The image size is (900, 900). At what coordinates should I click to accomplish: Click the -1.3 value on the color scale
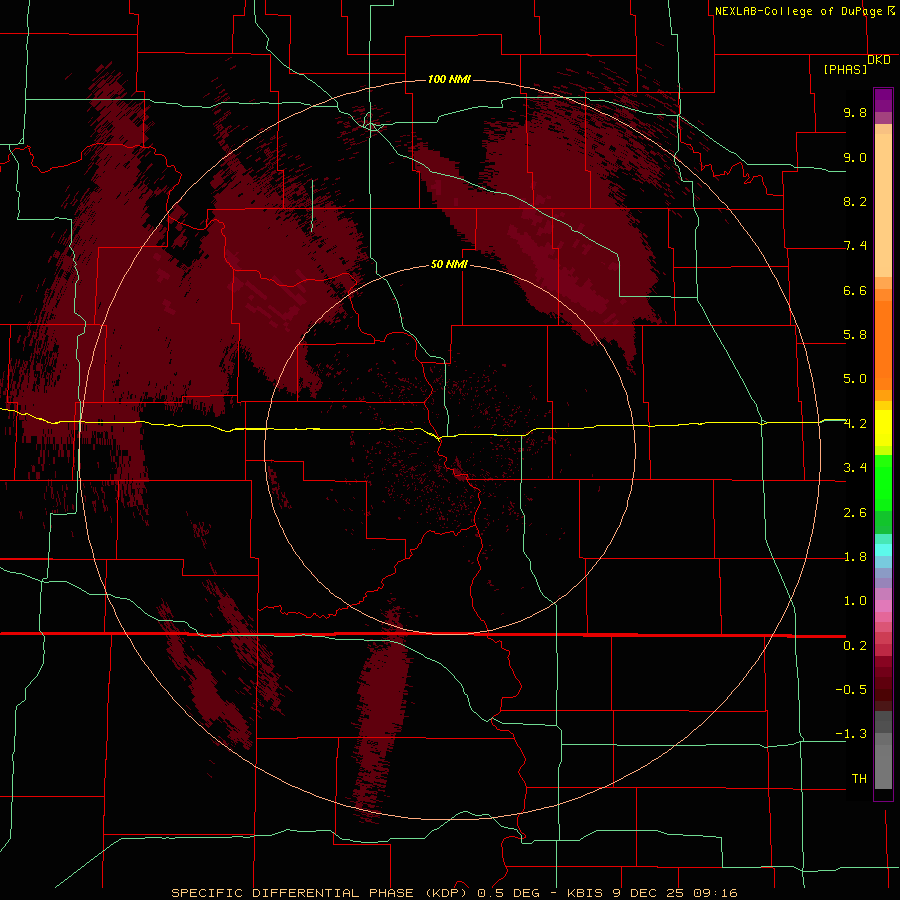pyautogui.click(x=851, y=734)
